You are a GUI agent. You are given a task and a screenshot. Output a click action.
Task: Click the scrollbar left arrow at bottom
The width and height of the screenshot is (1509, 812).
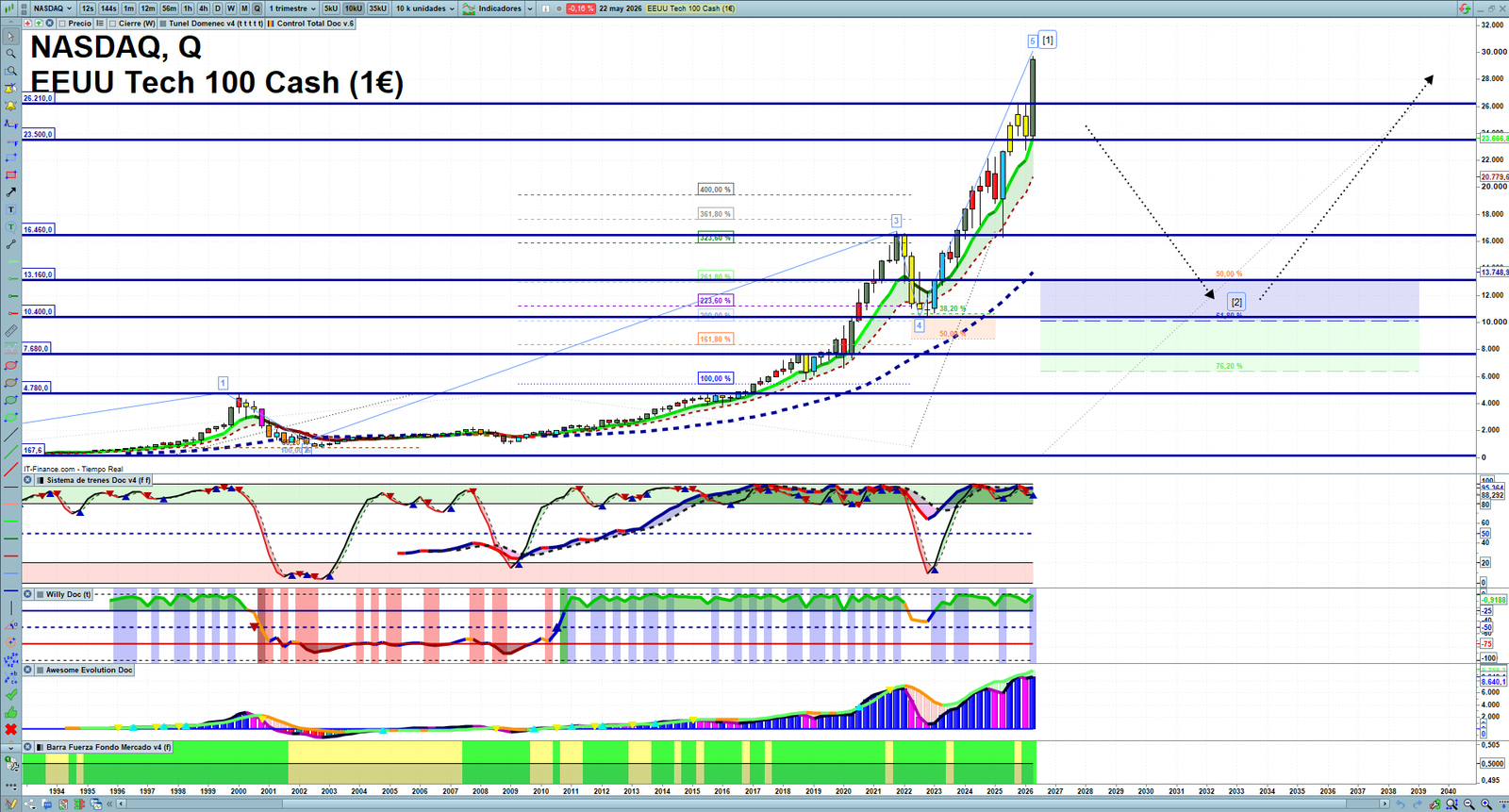(x=121, y=804)
